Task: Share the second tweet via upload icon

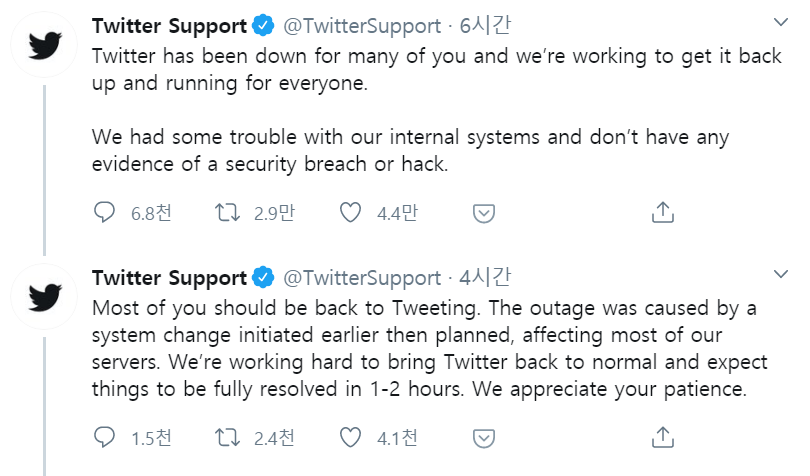Action: [x=661, y=437]
